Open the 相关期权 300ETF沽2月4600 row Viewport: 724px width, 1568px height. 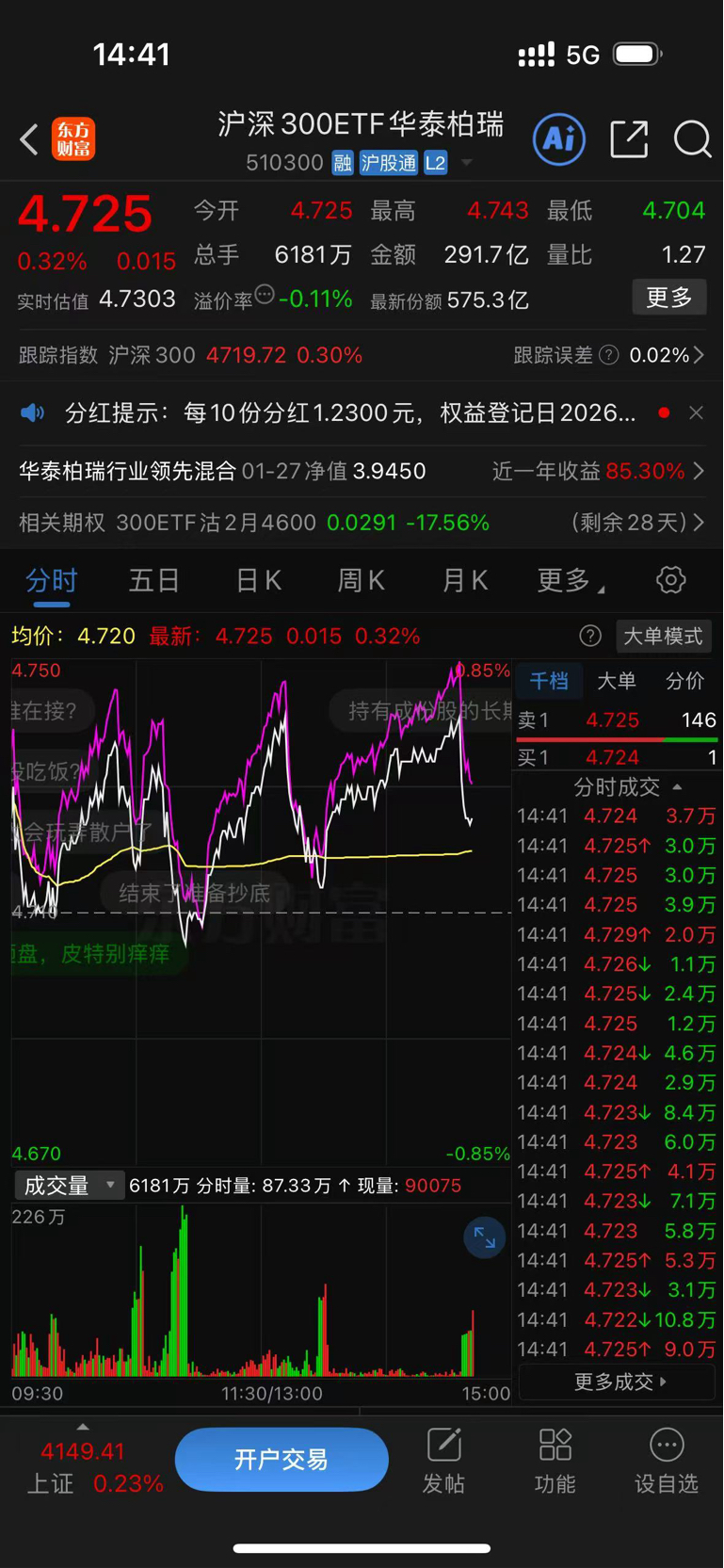tap(362, 523)
